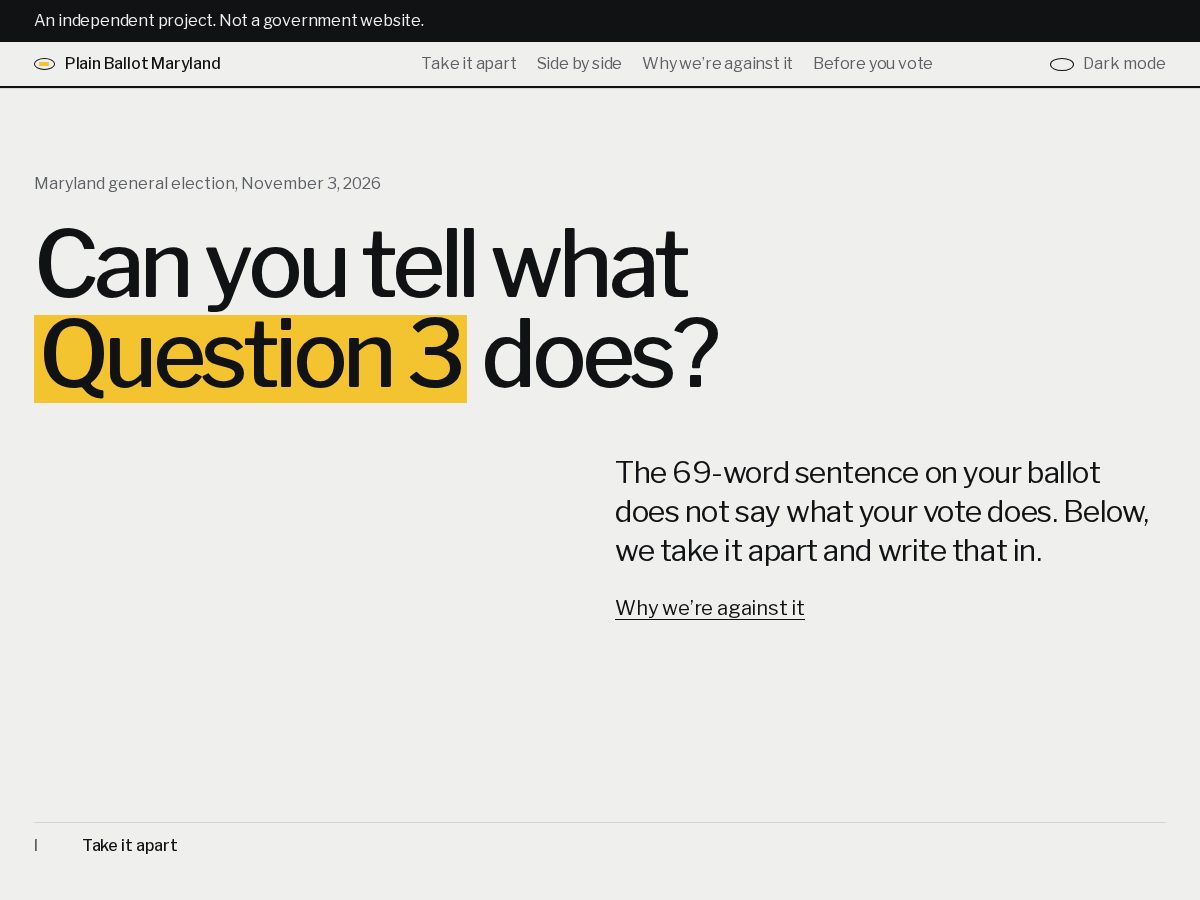Toggle the Dark mode switch
This screenshot has width=1200, height=900.
click(1062, 64)
